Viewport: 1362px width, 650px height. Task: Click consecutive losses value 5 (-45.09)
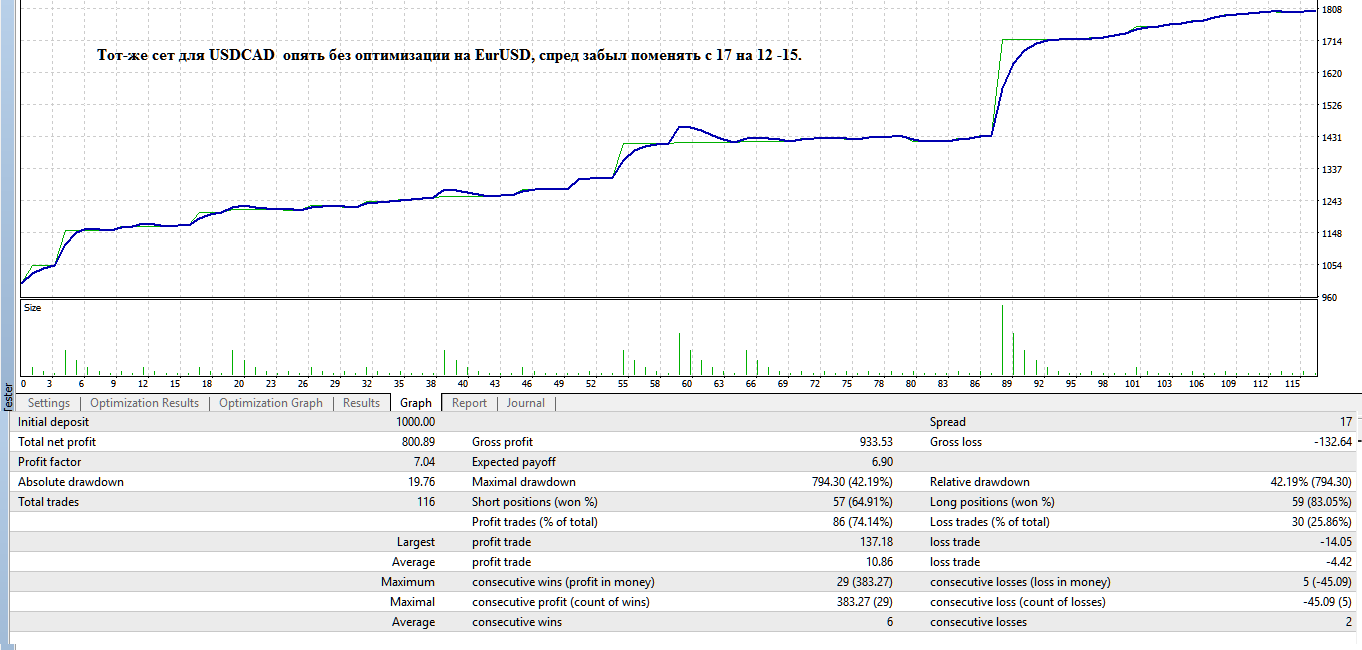[1326, 582]
